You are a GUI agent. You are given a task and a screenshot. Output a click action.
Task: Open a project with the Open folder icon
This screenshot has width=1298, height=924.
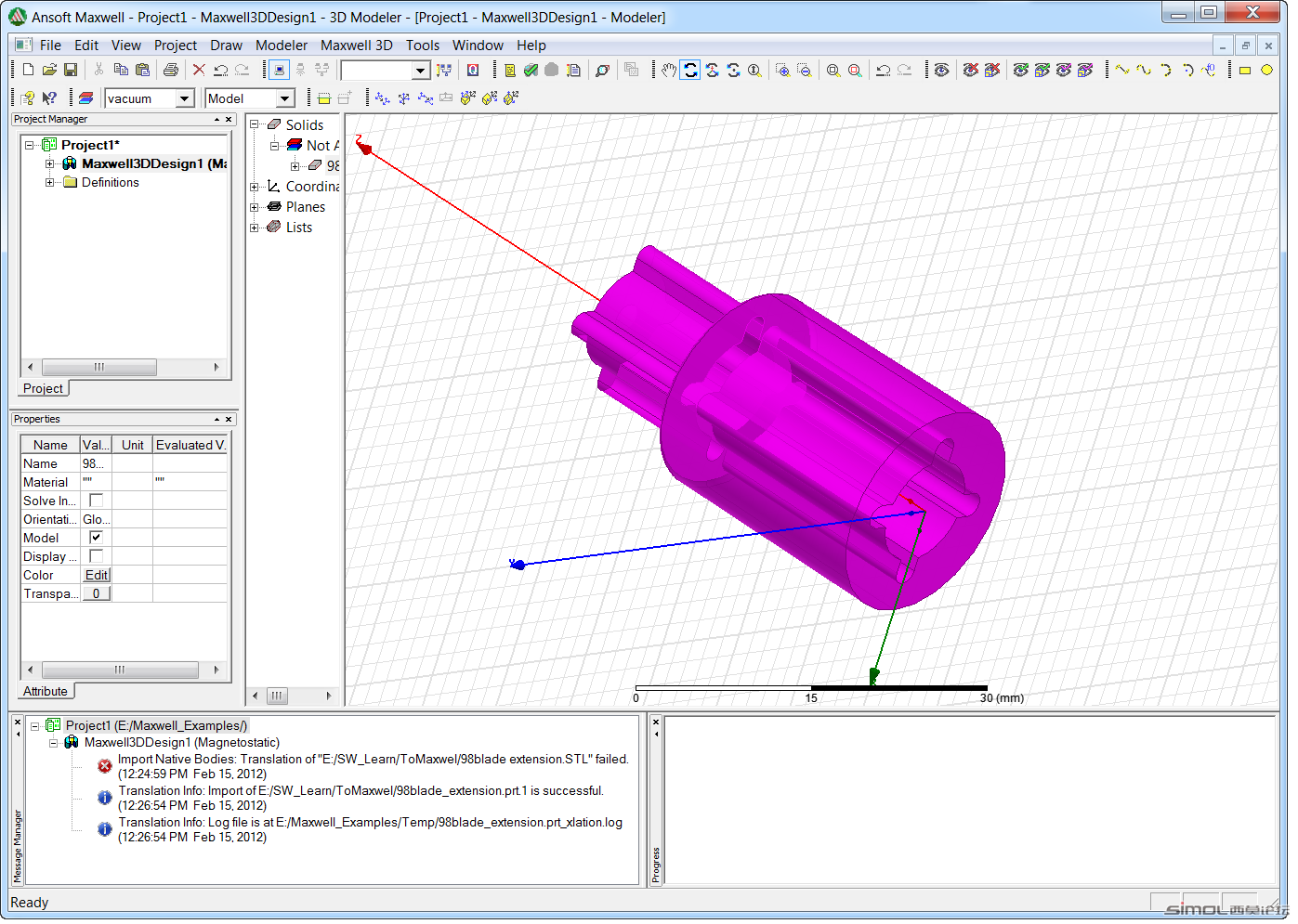[49, 70]
